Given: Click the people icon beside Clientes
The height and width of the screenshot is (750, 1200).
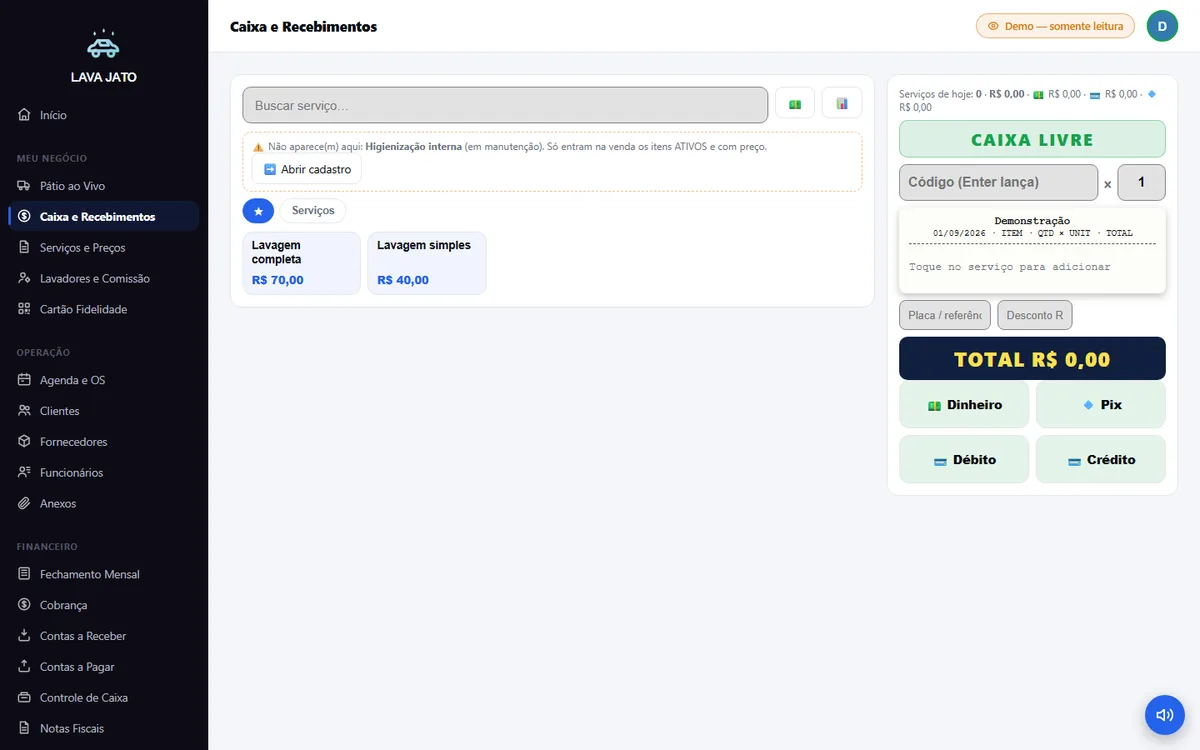Looking at the screenshot, I should [x=24, y=411].
